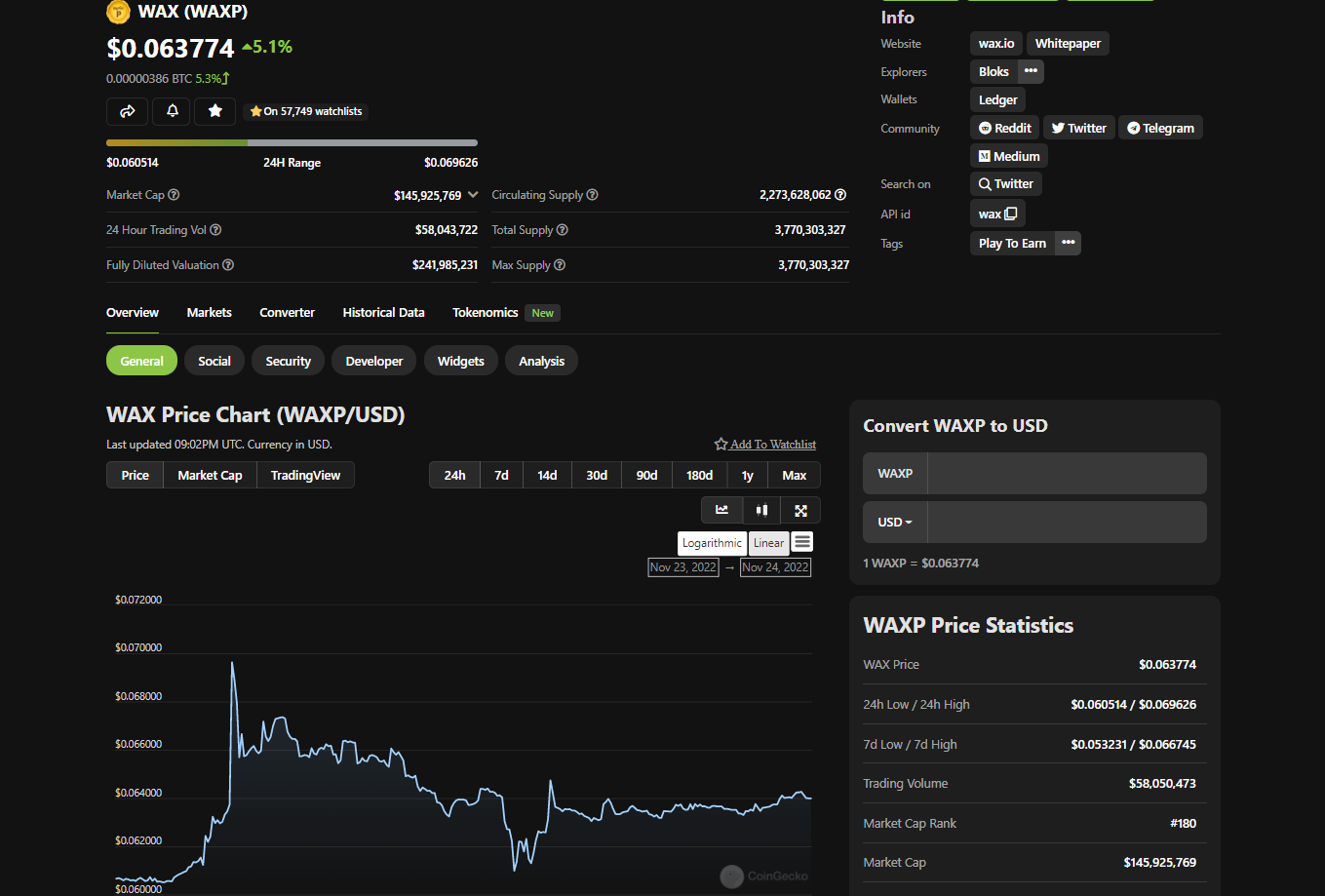The image size is (1325, 896).
Task: Click the Add To Watchlist link
Action: pos(765,445)
